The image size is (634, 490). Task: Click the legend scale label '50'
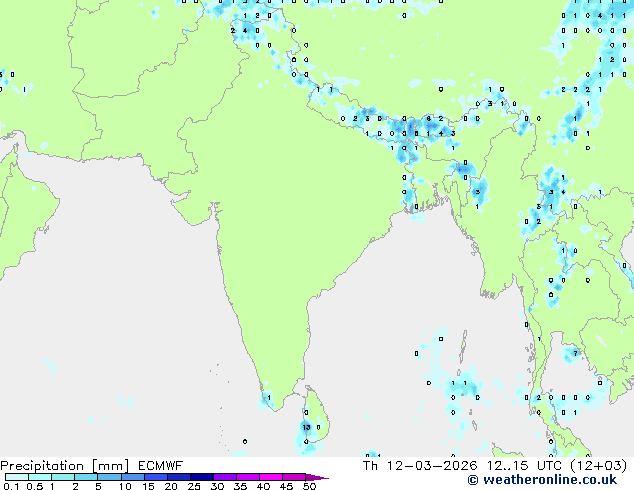(x=309, y=486)
